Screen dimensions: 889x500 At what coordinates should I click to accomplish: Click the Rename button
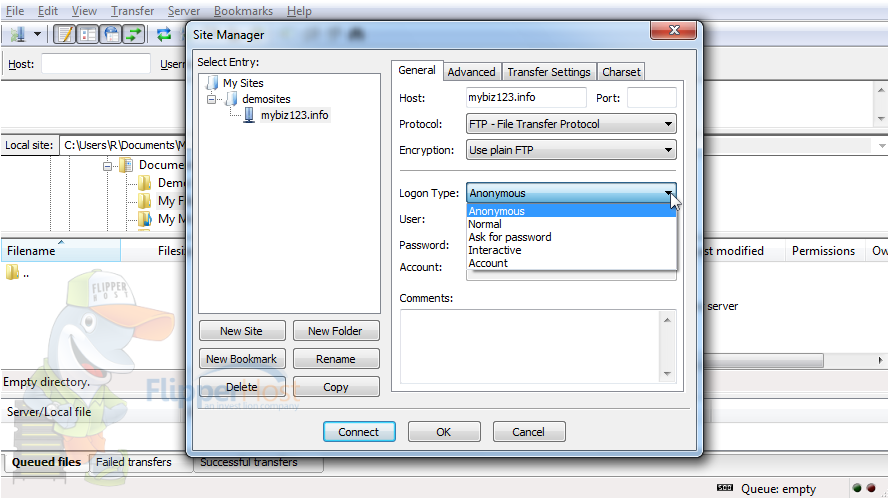click(336, 359)
